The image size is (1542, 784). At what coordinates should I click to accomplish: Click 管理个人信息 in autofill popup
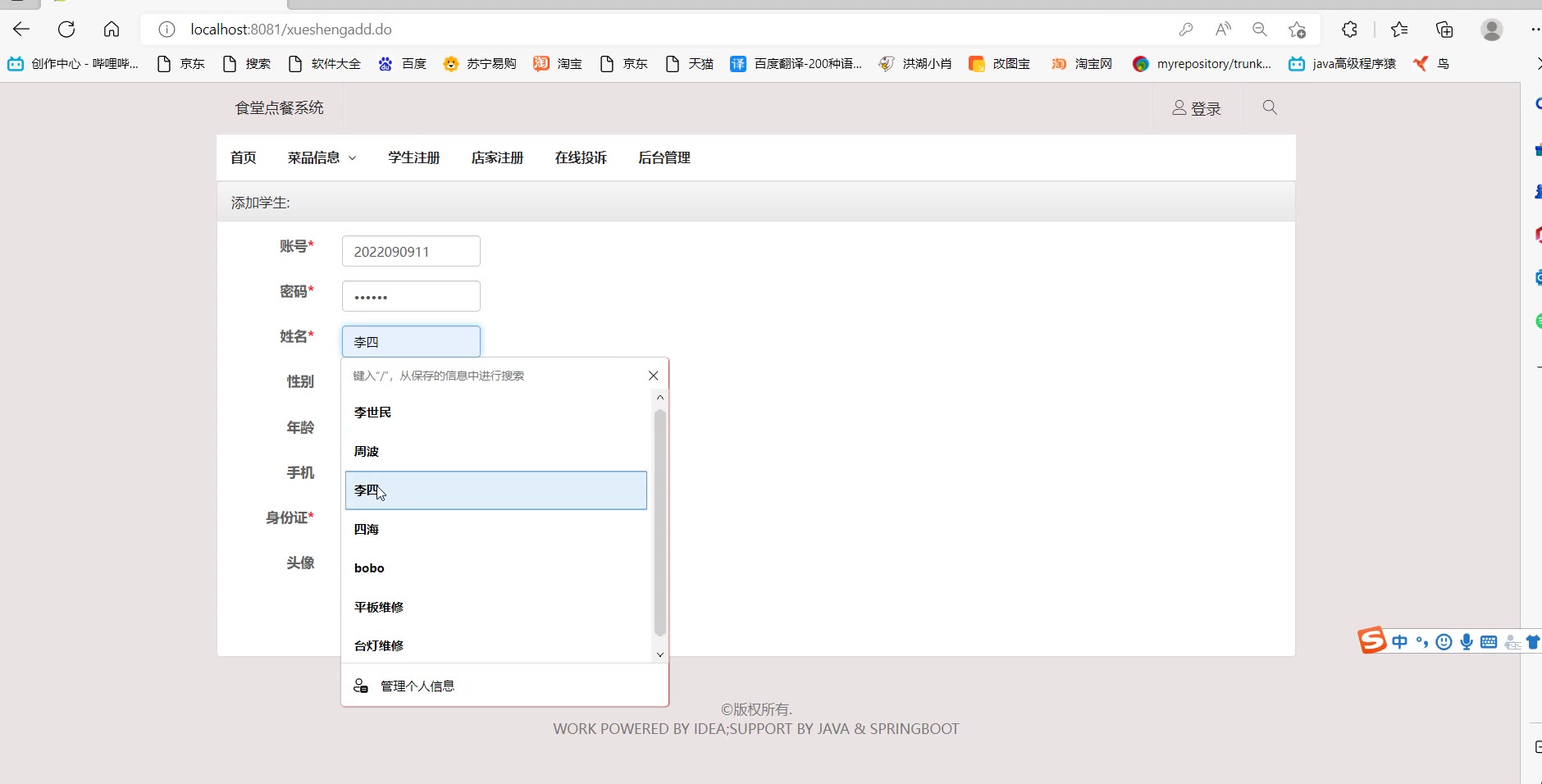pyautogui.click(x=417, y=686)
